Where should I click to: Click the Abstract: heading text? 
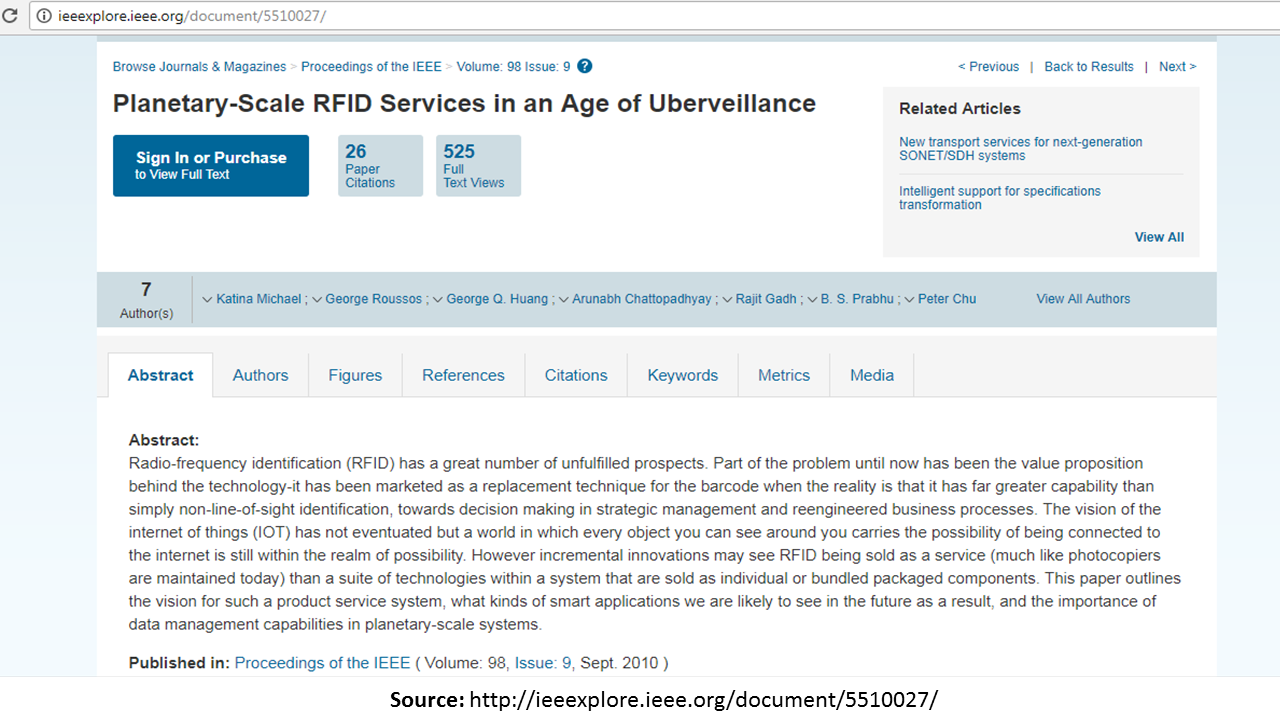tap(164, 440)
